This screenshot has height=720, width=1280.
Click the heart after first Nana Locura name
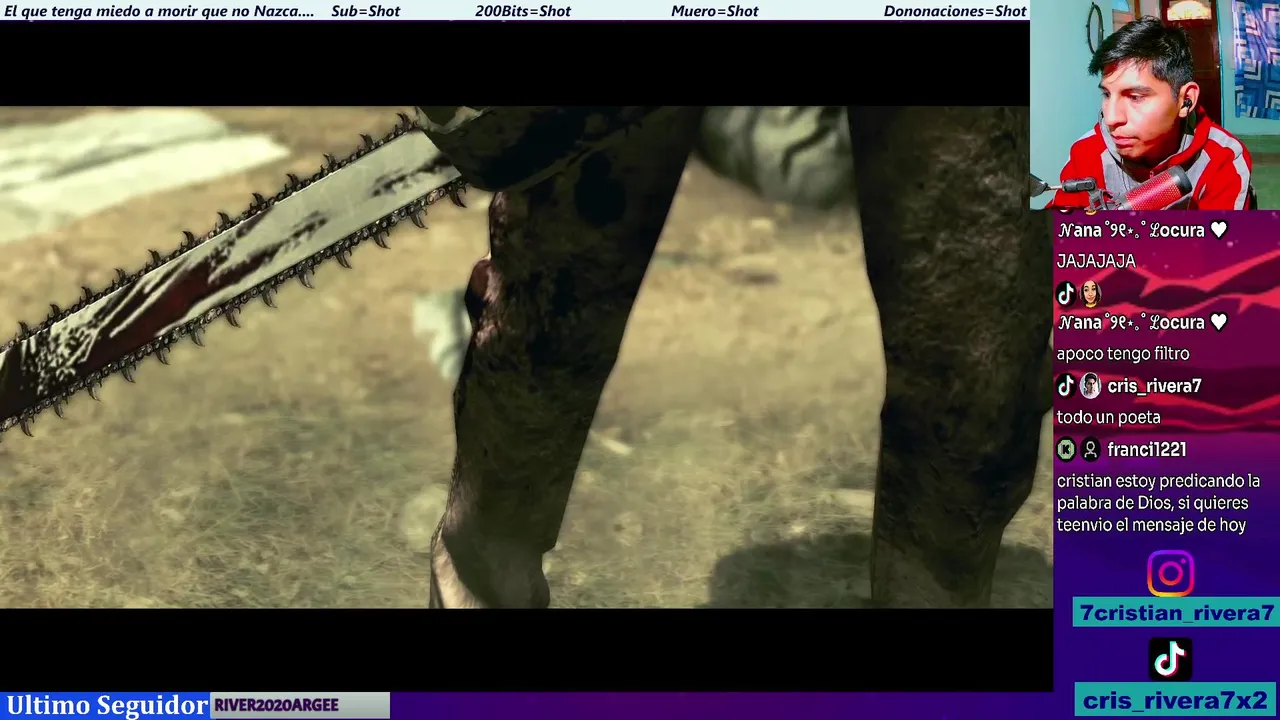click(1218, 230)
